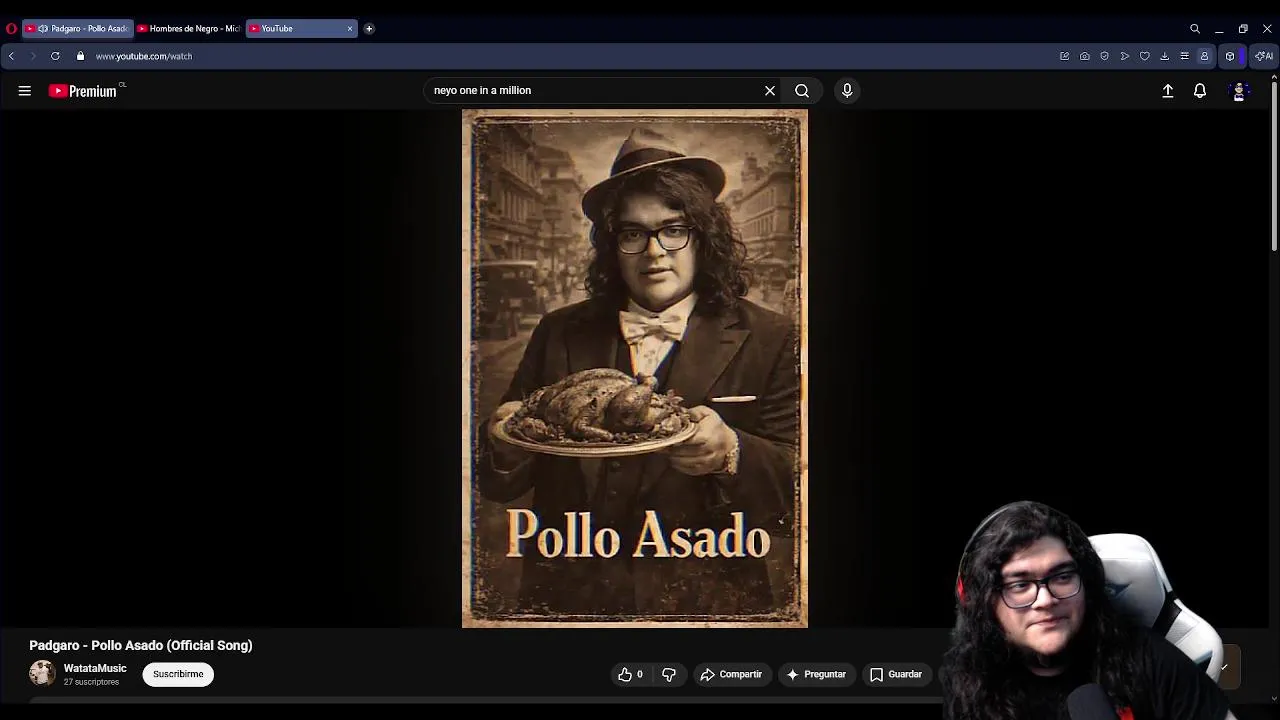Click the search box with neyo query
Screen dimensions: 1280x720
click(595, 90)
